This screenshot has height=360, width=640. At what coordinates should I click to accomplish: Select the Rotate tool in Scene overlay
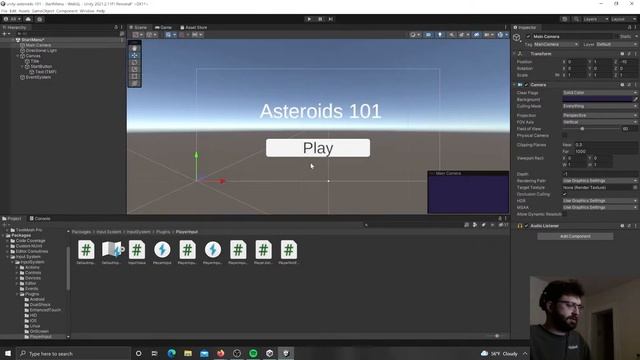coord(134,62)
